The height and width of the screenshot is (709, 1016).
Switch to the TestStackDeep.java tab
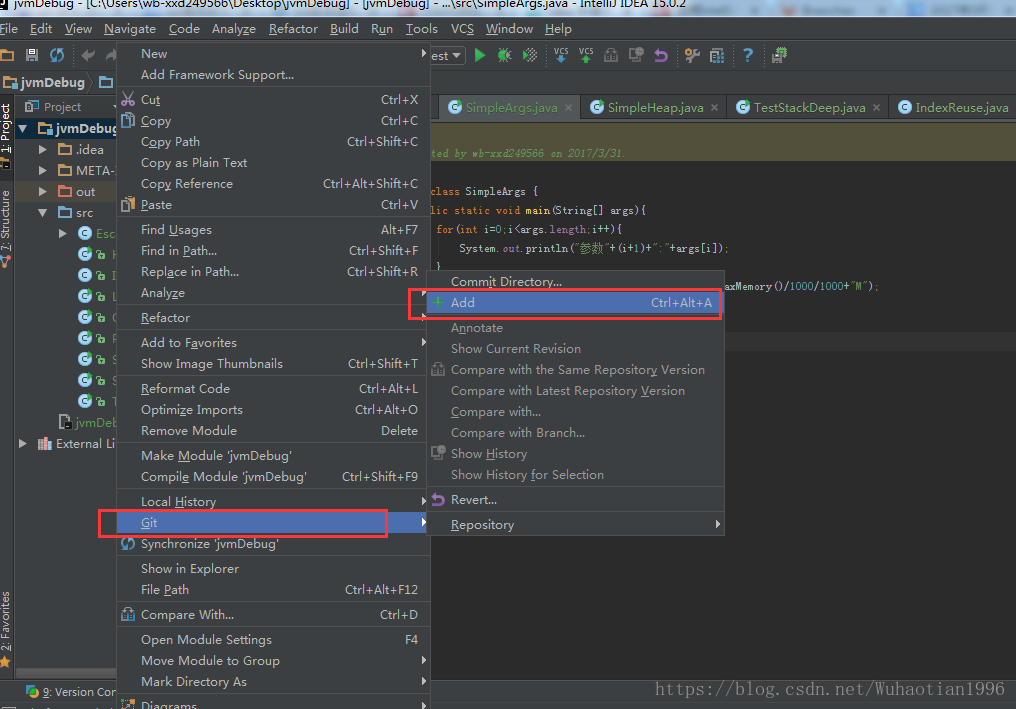coord(809,108)
